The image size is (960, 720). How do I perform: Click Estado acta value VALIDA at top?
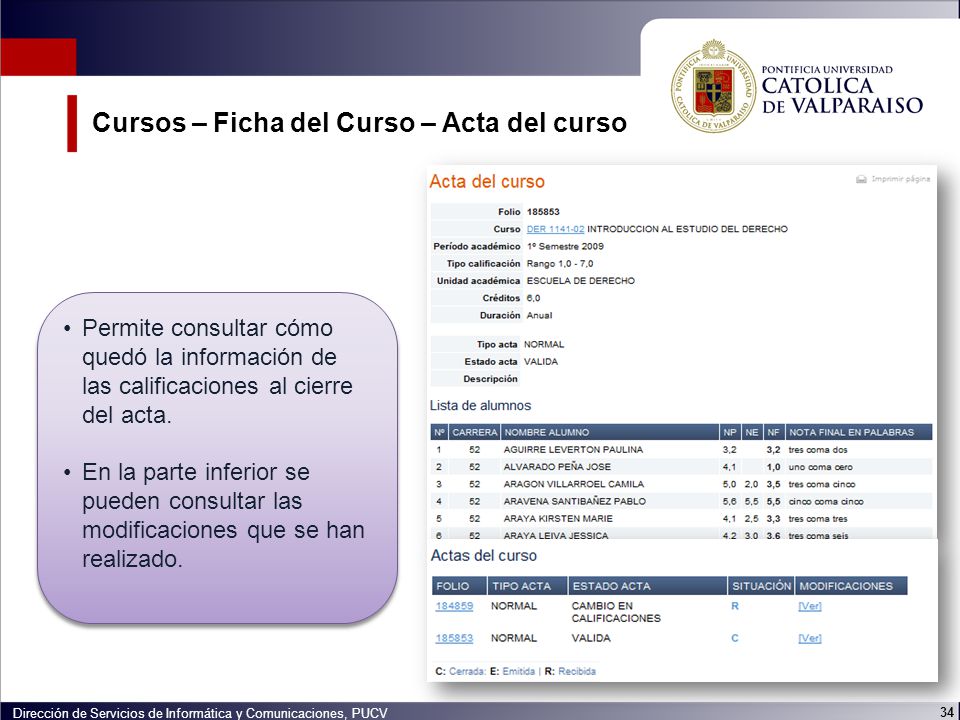point(541,361)
